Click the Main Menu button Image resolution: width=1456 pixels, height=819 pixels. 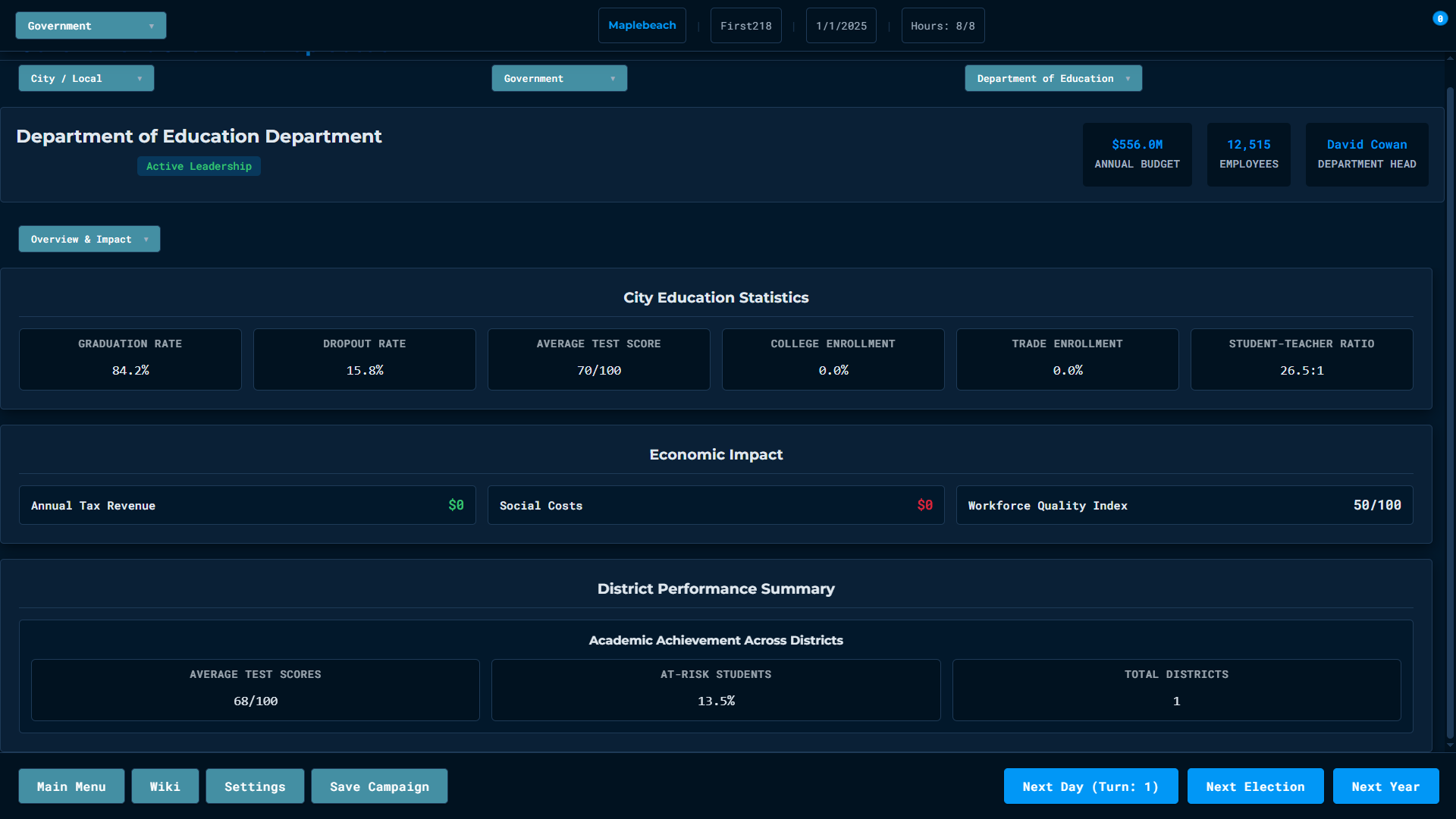[x=71, y=786]
